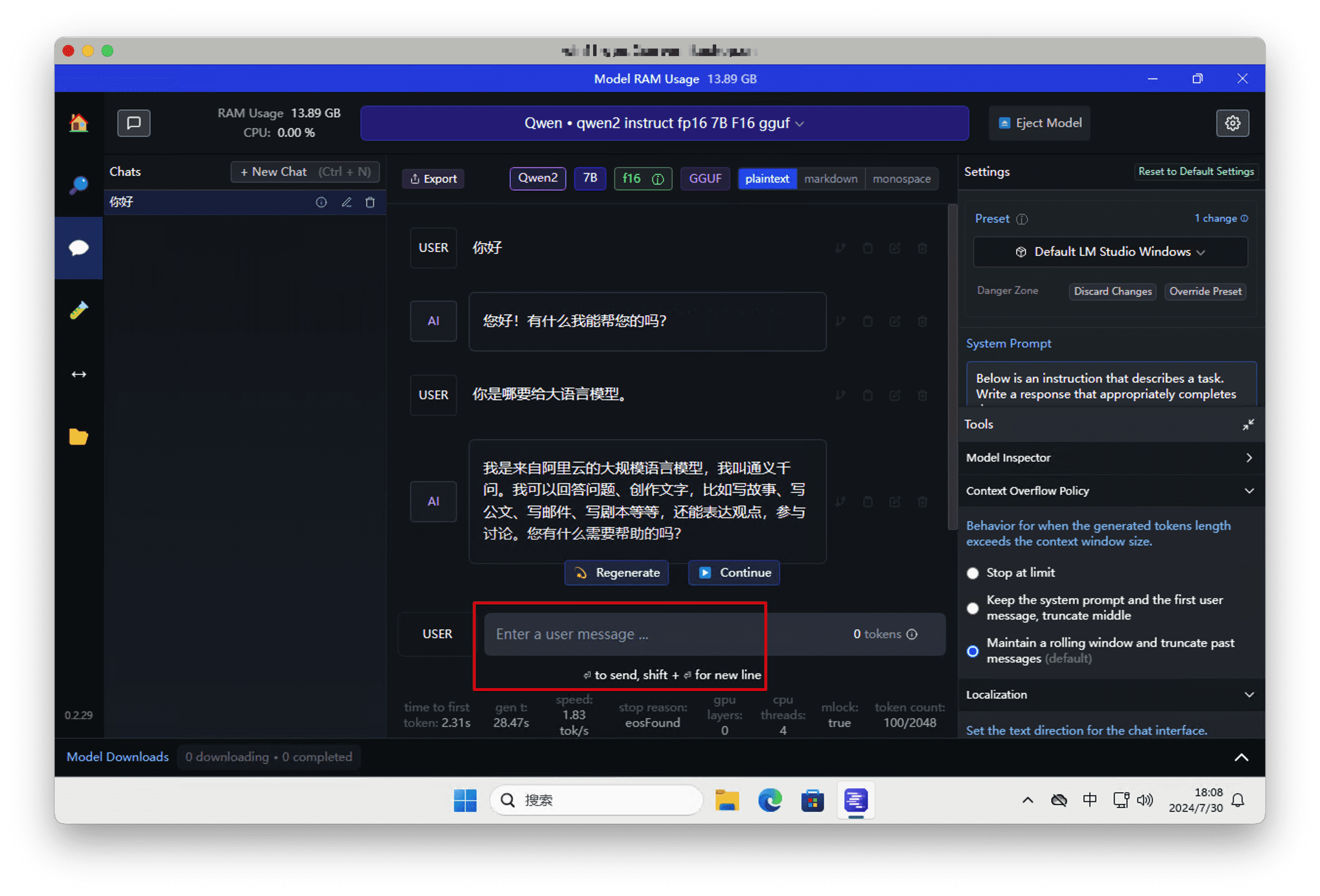Screen dimensions: 1320x896
Task: Copy the user message 你是哪要给大语言模型
Action: (867, 395)
